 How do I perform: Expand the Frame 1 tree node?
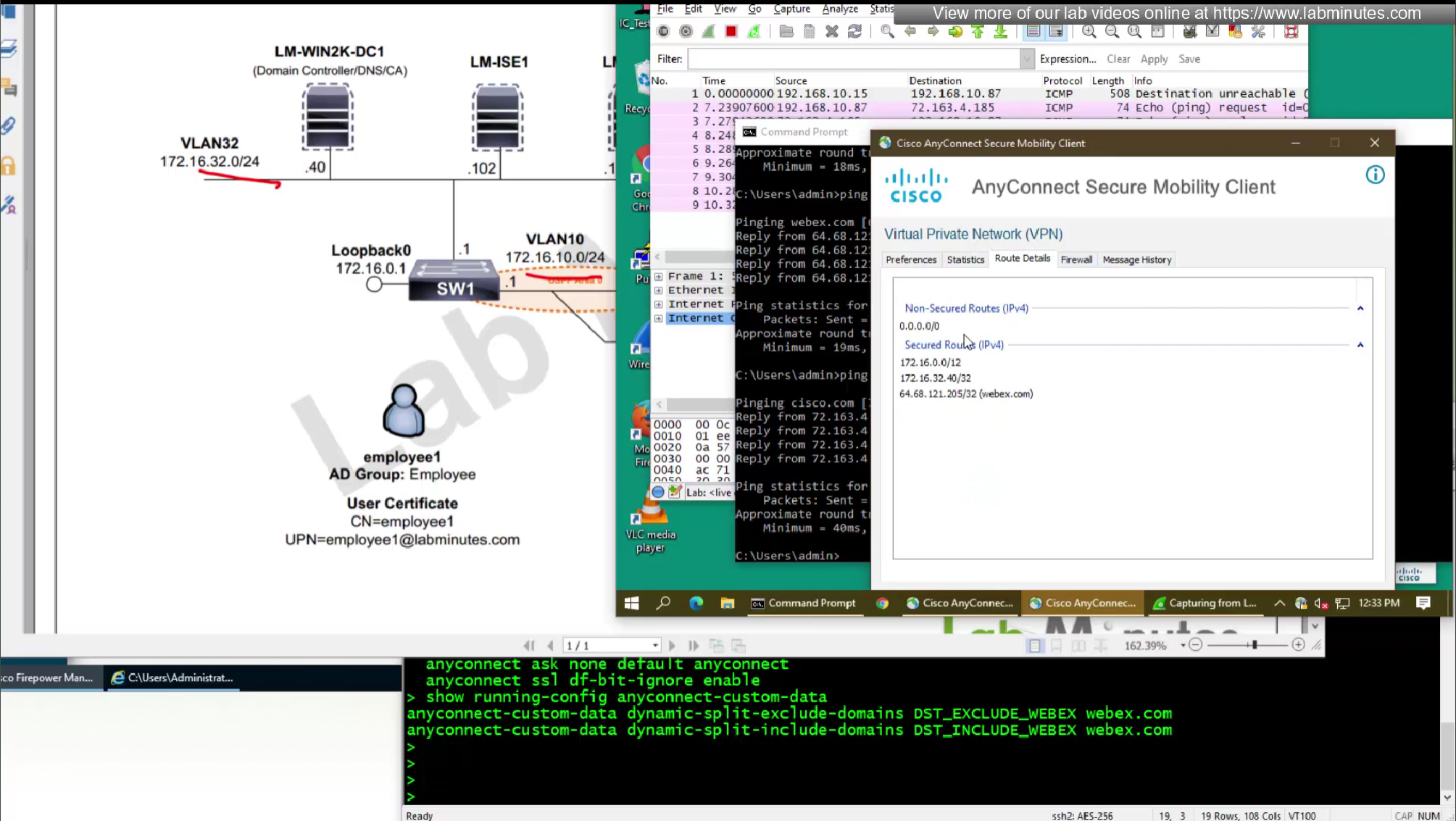tap(658, 277)
